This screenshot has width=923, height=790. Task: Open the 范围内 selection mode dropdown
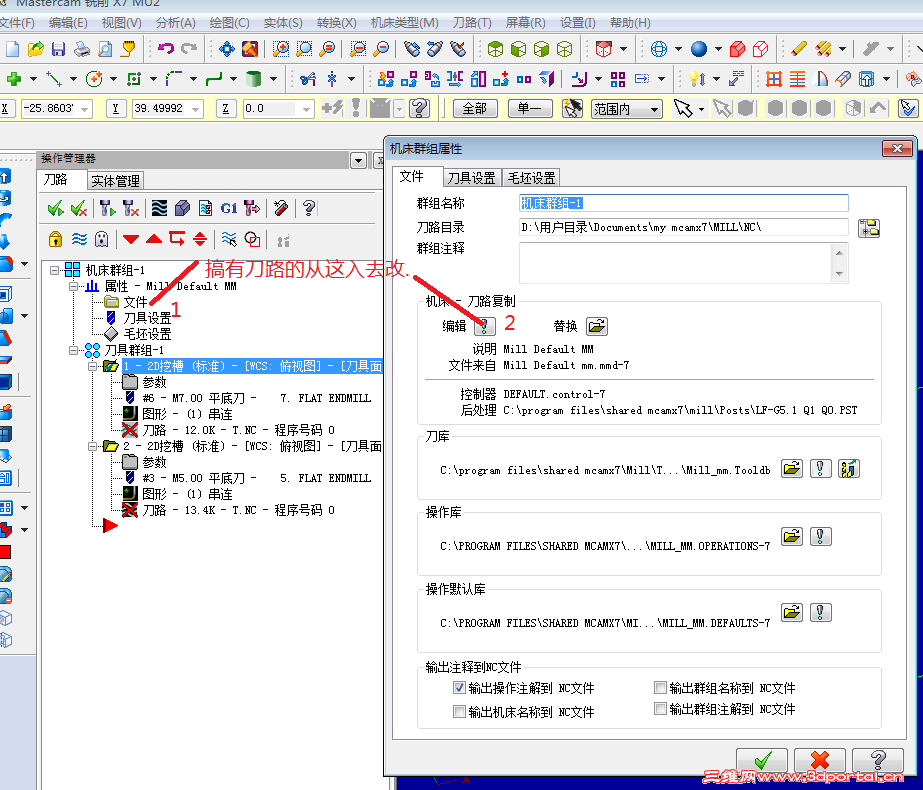pyautogui.click(x=654, y=109)
